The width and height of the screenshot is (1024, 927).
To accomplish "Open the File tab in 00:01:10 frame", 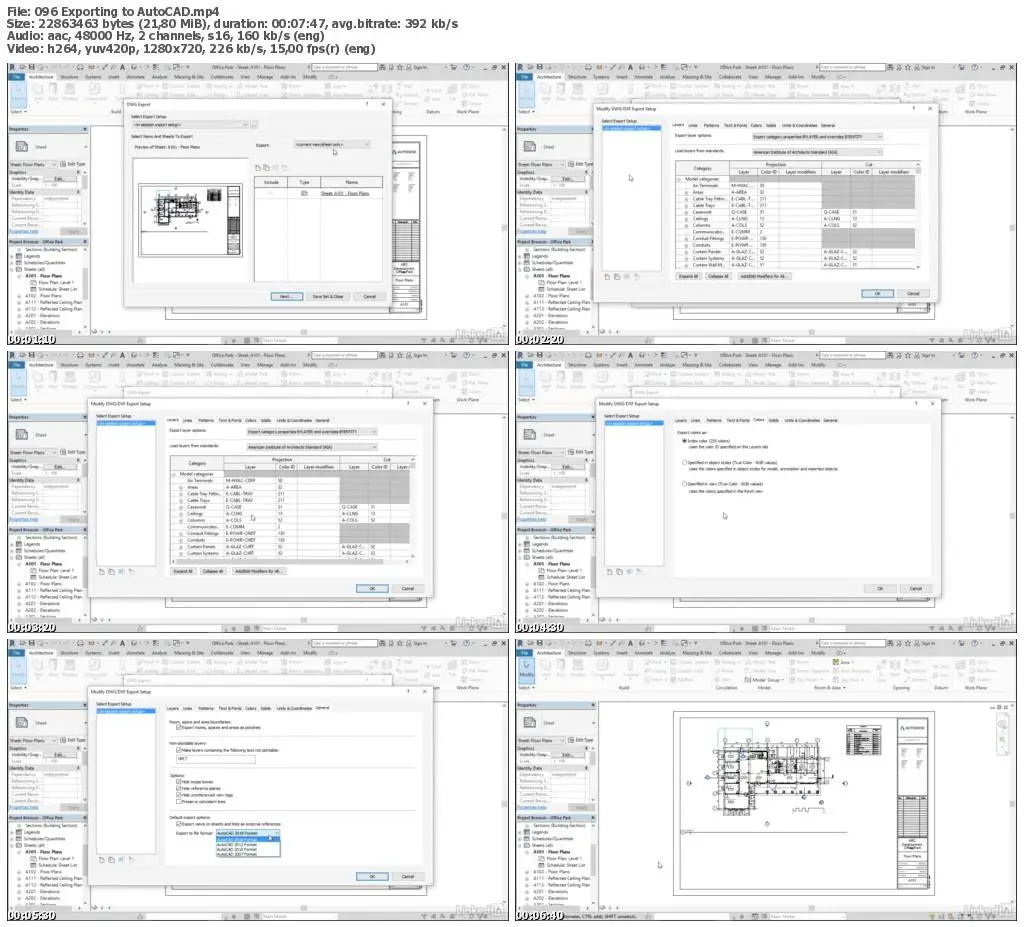I will (16, 76).
